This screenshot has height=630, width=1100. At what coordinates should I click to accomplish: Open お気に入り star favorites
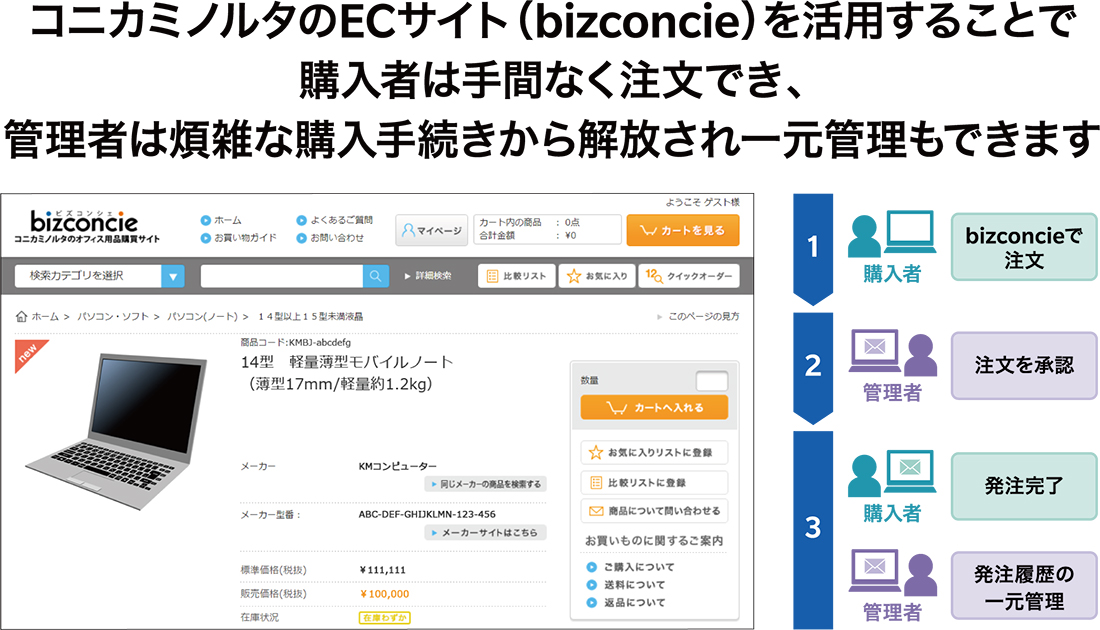click(596, 276)
